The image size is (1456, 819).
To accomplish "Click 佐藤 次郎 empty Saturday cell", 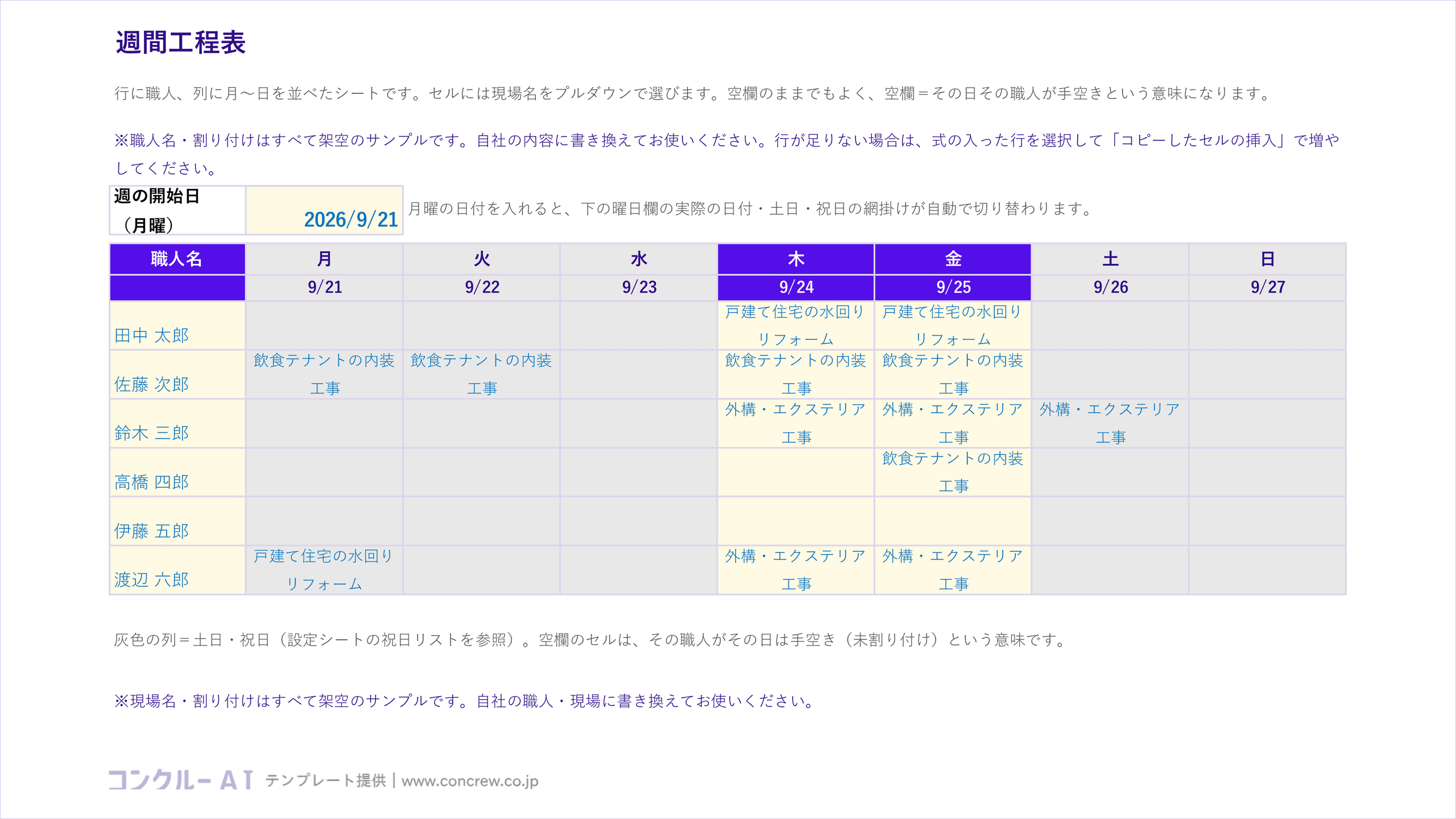I will tap(1110, 374).
